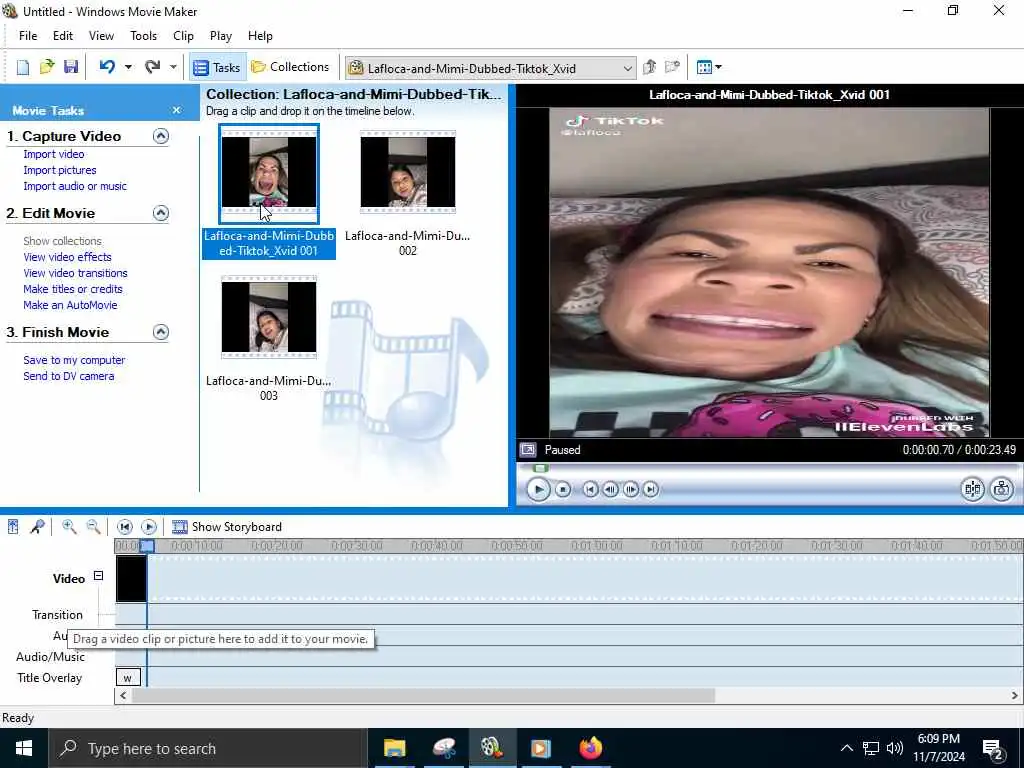The image size is (1024, 768).
Task: Open View video transitions
Action: pyautogui.click(x=75, y=273)
